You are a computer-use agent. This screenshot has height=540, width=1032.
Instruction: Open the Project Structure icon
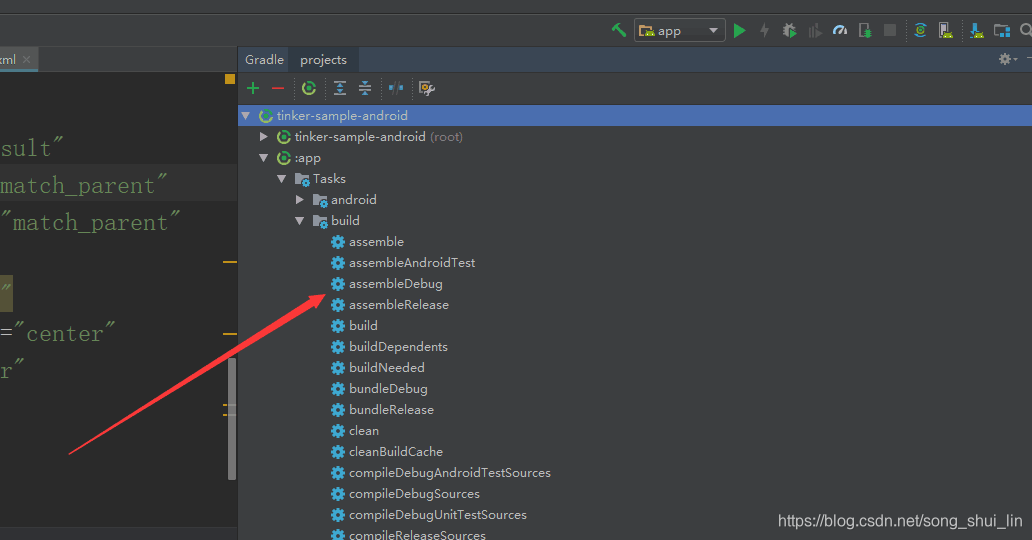[1002, 30]
